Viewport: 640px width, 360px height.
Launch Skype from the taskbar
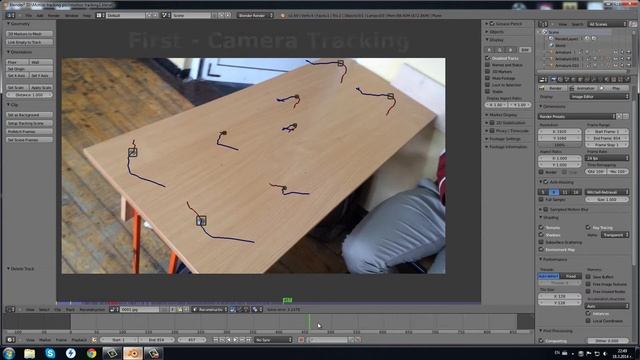[50, 353]
